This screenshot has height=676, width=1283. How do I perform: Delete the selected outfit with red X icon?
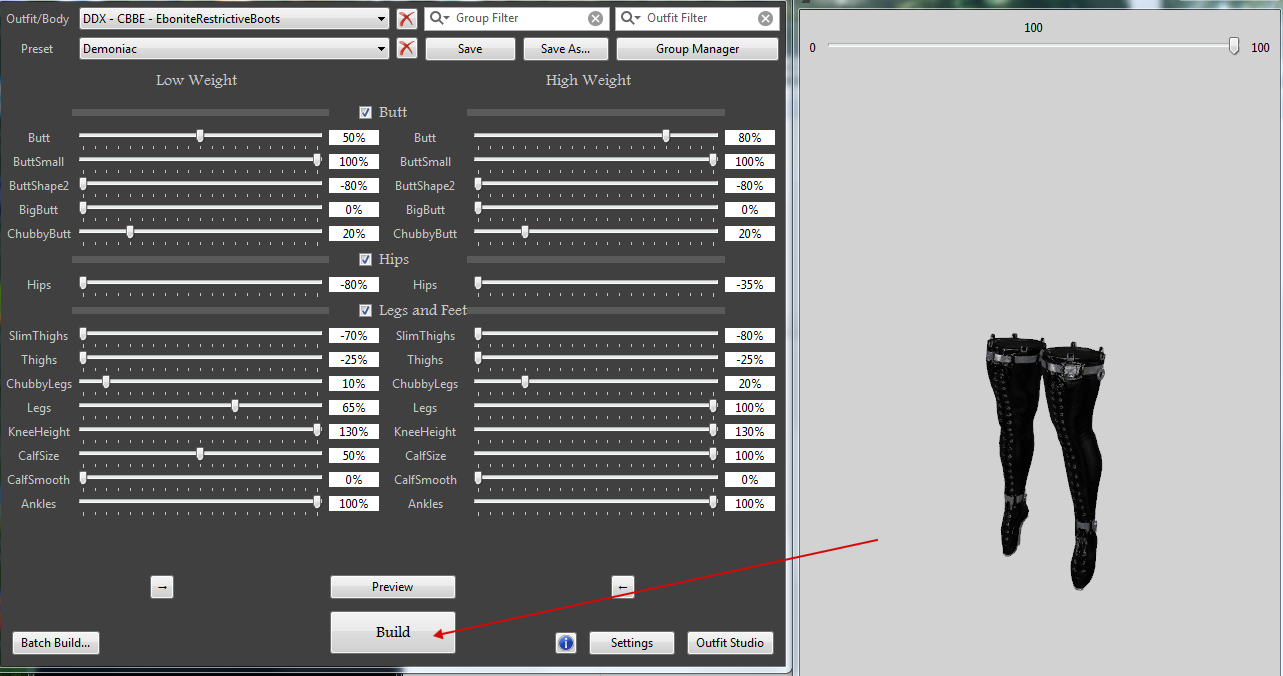tap(406, 18)
